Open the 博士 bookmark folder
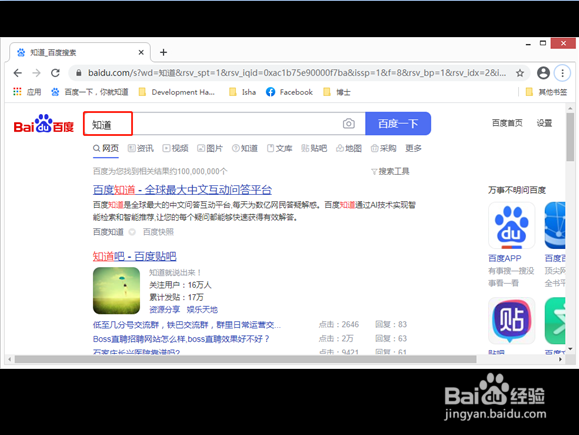Image resolution: width=579 pixels, height=435 pixels. pyautogui.click(x=336, y=92)
